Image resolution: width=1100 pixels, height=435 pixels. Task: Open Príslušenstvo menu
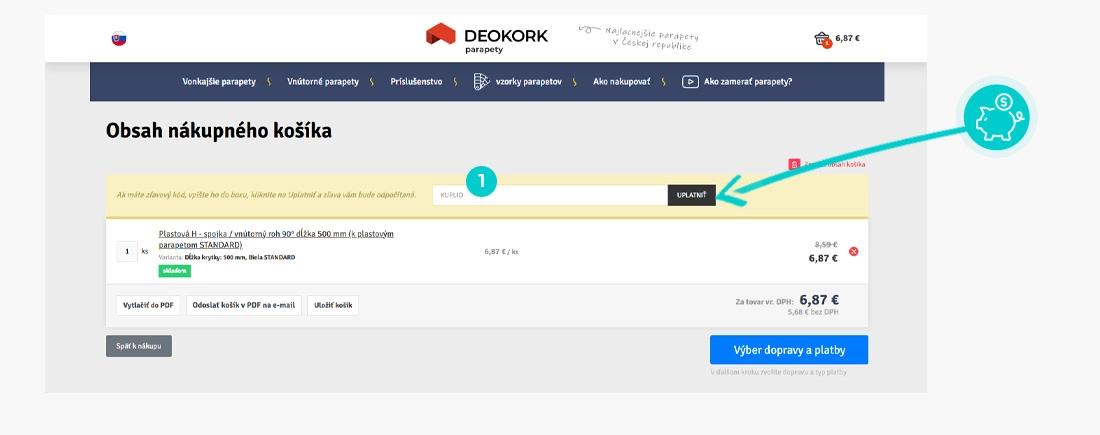coord(416,81)
